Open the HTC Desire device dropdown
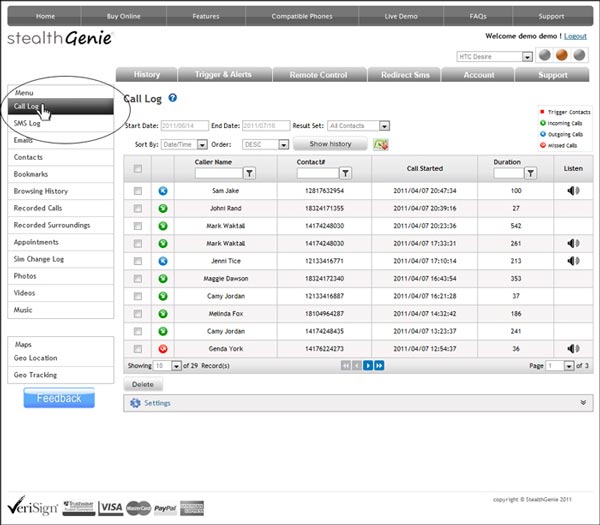 (x=494, y=57)
